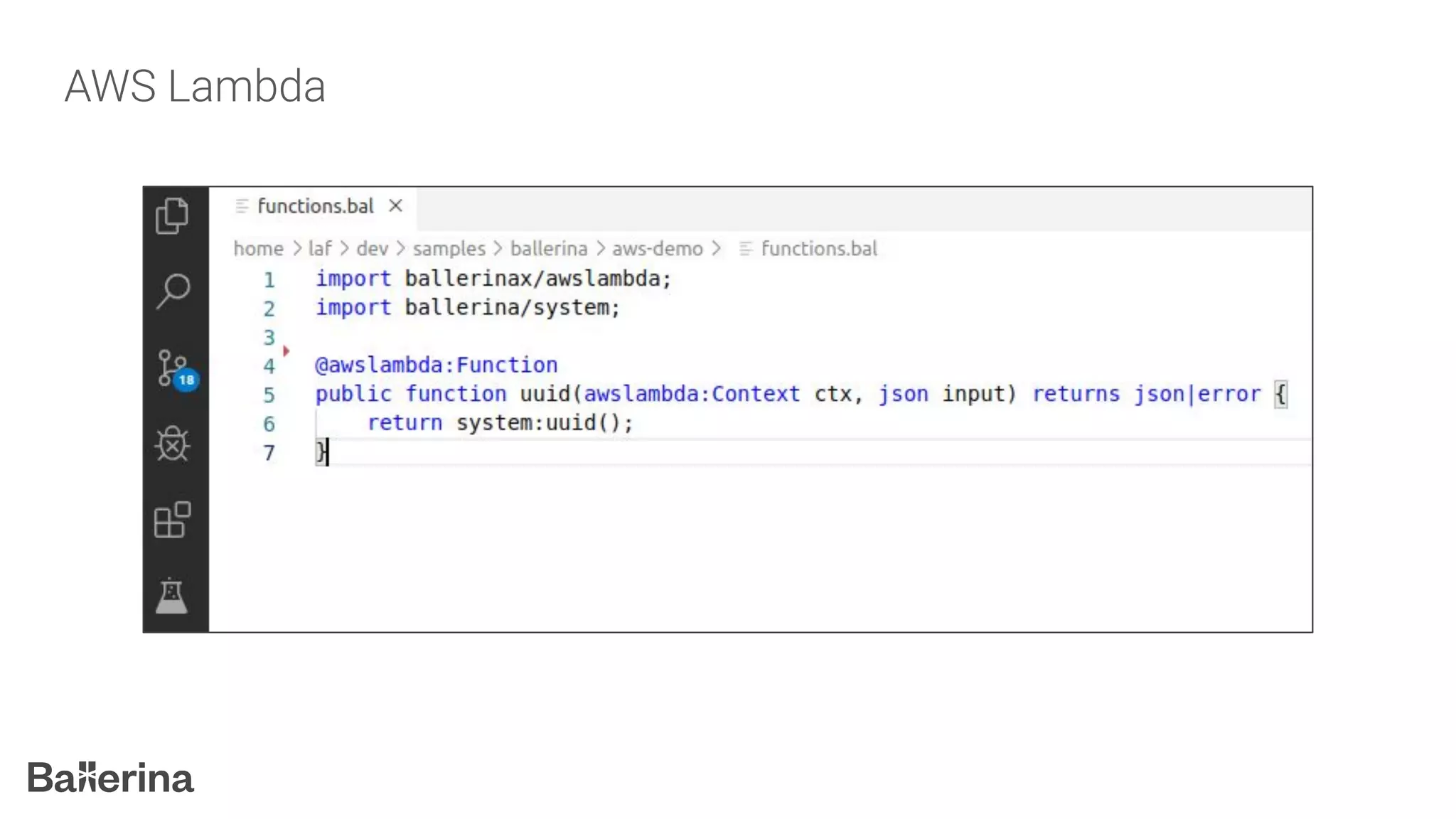The width and height of the screenshot is (1456, 819).
Task: Click 'import' keyword on line 2
Action: click(353, 308)
